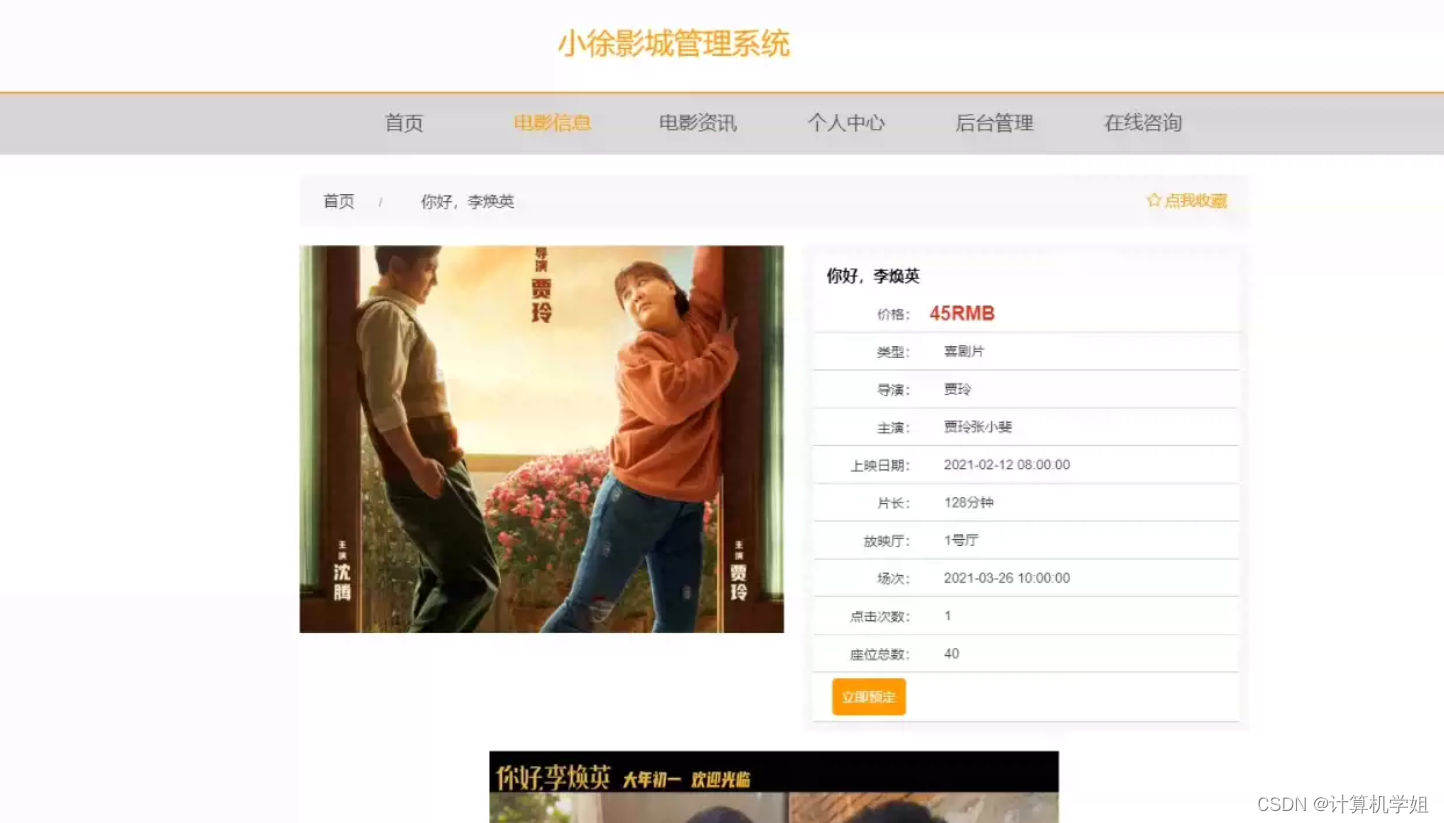
Task: Click the red 45RMB price text
Action: (x=961, y=313)
